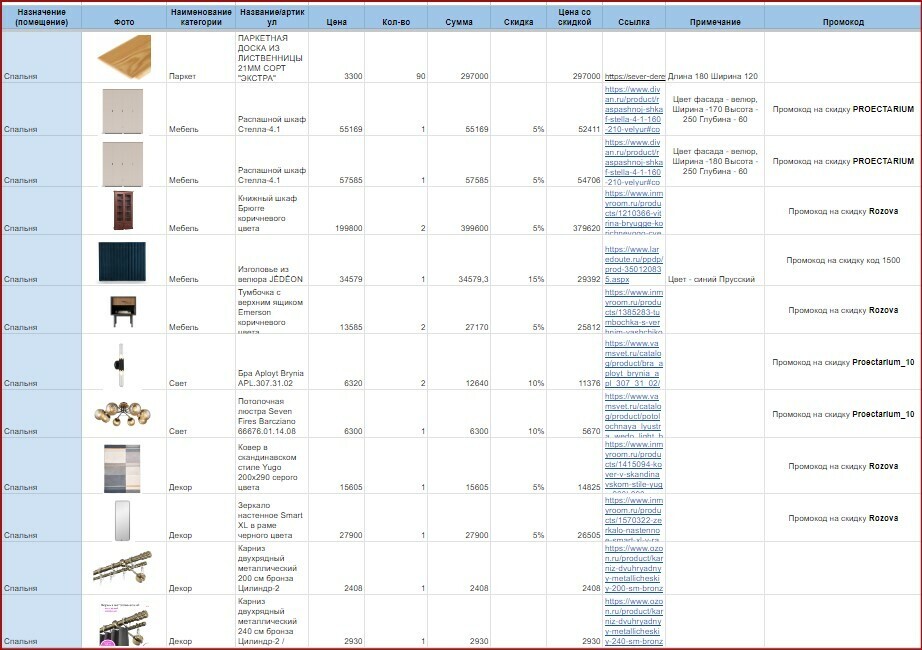Select the Название/артикул column header
Image resolution: width=922 pixels, height=650 pixels.
(x=272, y=17)
